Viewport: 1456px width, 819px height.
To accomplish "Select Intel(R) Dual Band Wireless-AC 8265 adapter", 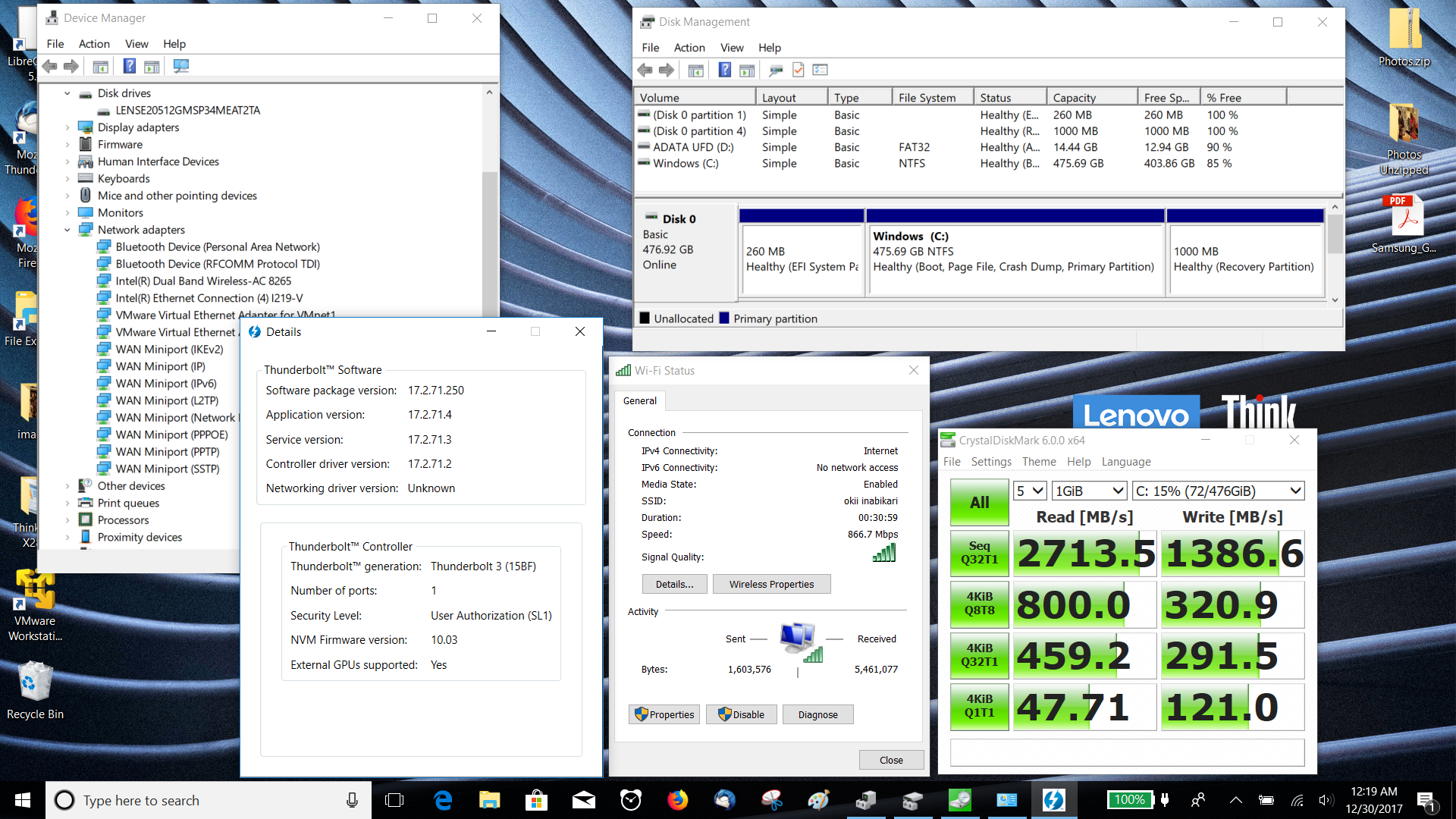I will pos(202,281).
